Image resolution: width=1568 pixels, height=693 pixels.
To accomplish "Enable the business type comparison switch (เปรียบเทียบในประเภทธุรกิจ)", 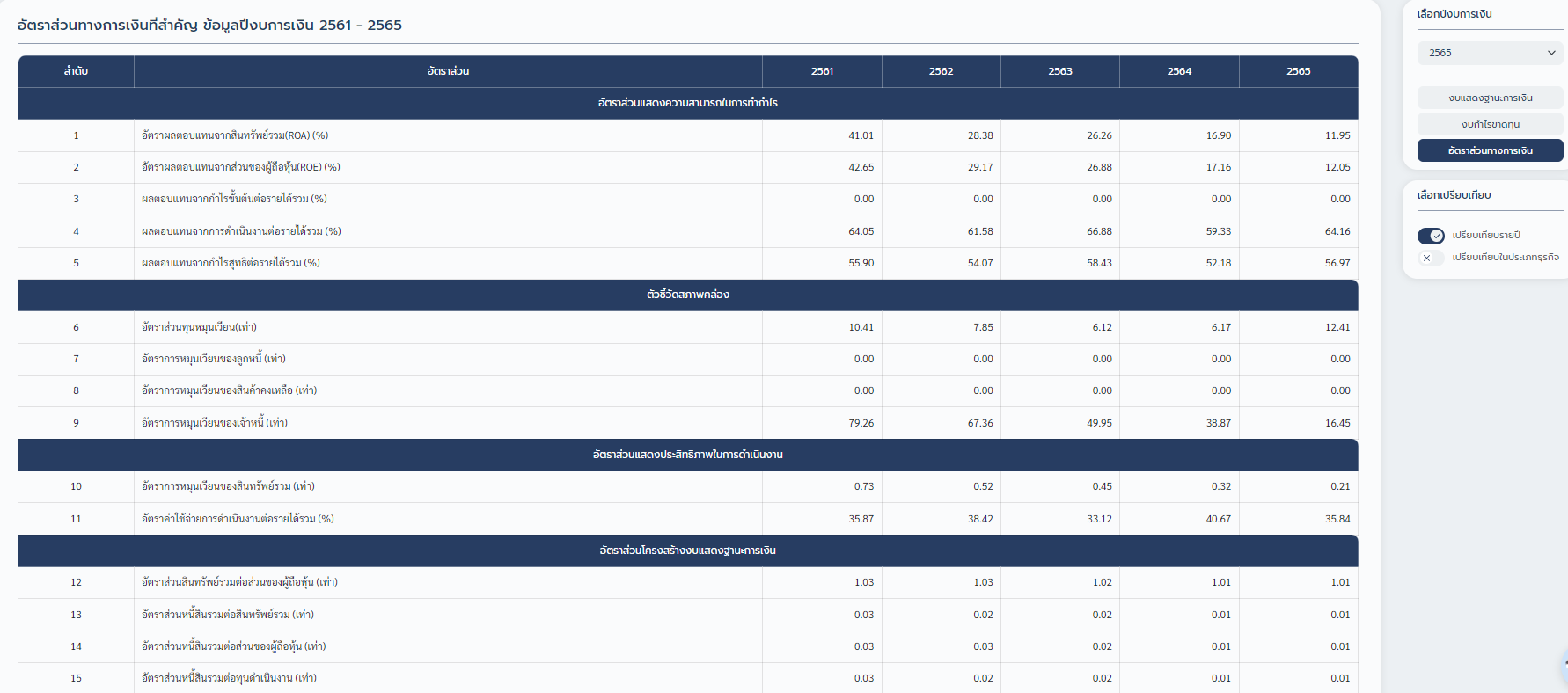I will [x=1431, y=258].
